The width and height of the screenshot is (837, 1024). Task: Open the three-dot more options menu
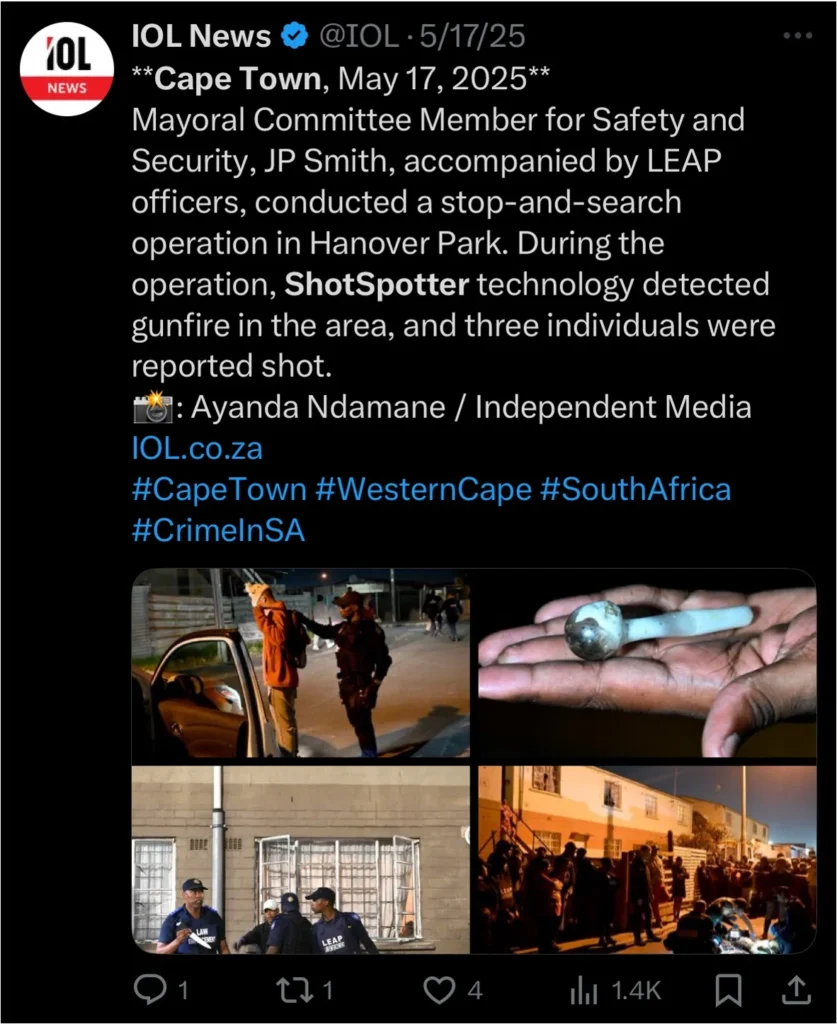click(x=797, y=35)
